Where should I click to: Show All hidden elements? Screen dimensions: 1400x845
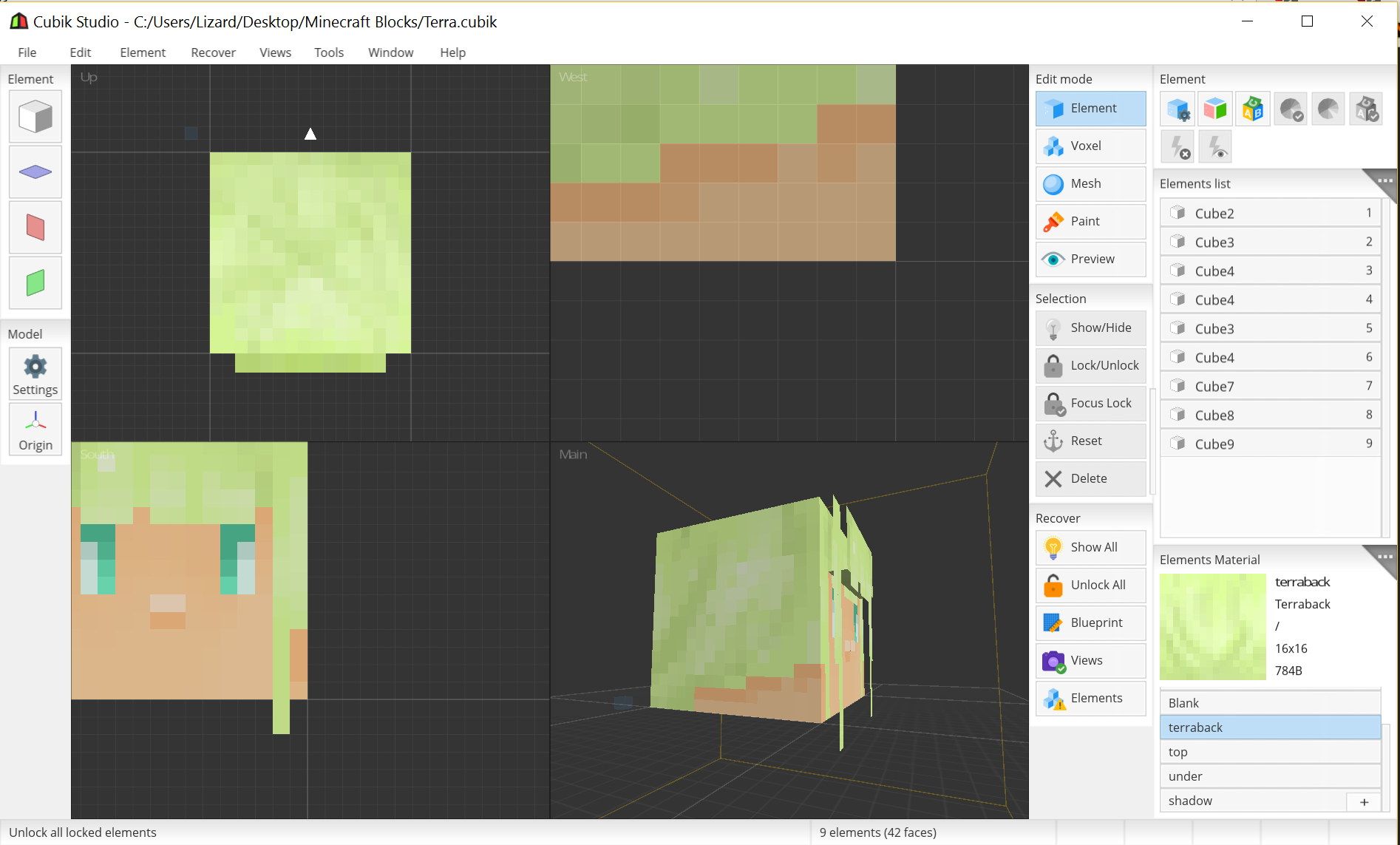pyautogui.click(x=1090, y=547)
